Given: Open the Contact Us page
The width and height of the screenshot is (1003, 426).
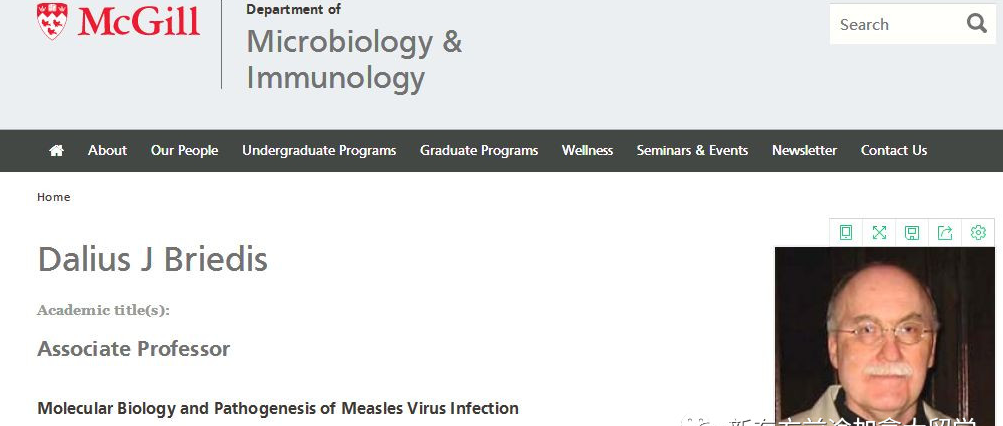Looking at the screenshot, I should pos(894,150).
